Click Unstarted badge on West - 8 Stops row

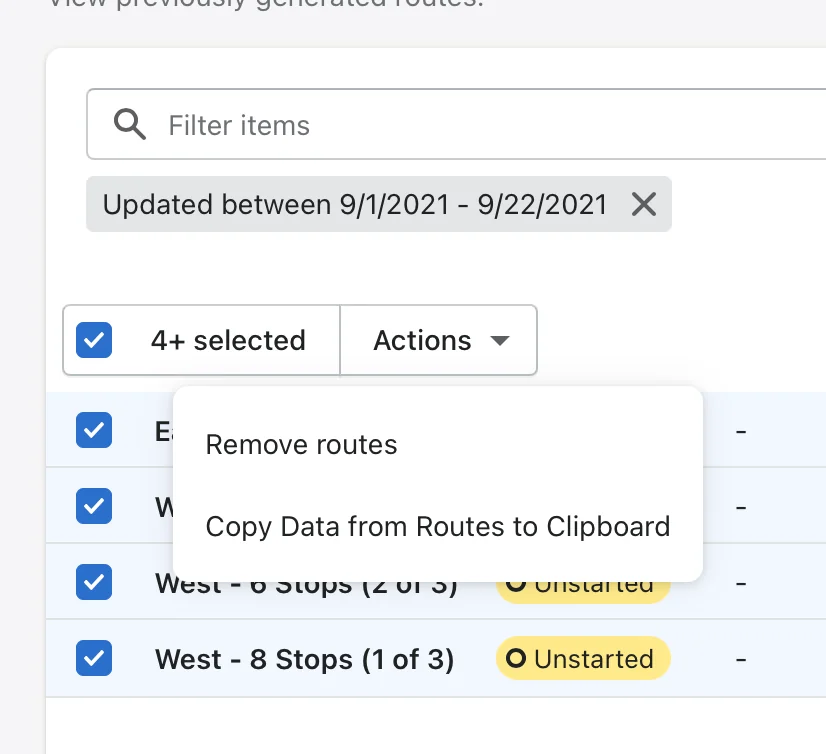click(x=583, y=658)
